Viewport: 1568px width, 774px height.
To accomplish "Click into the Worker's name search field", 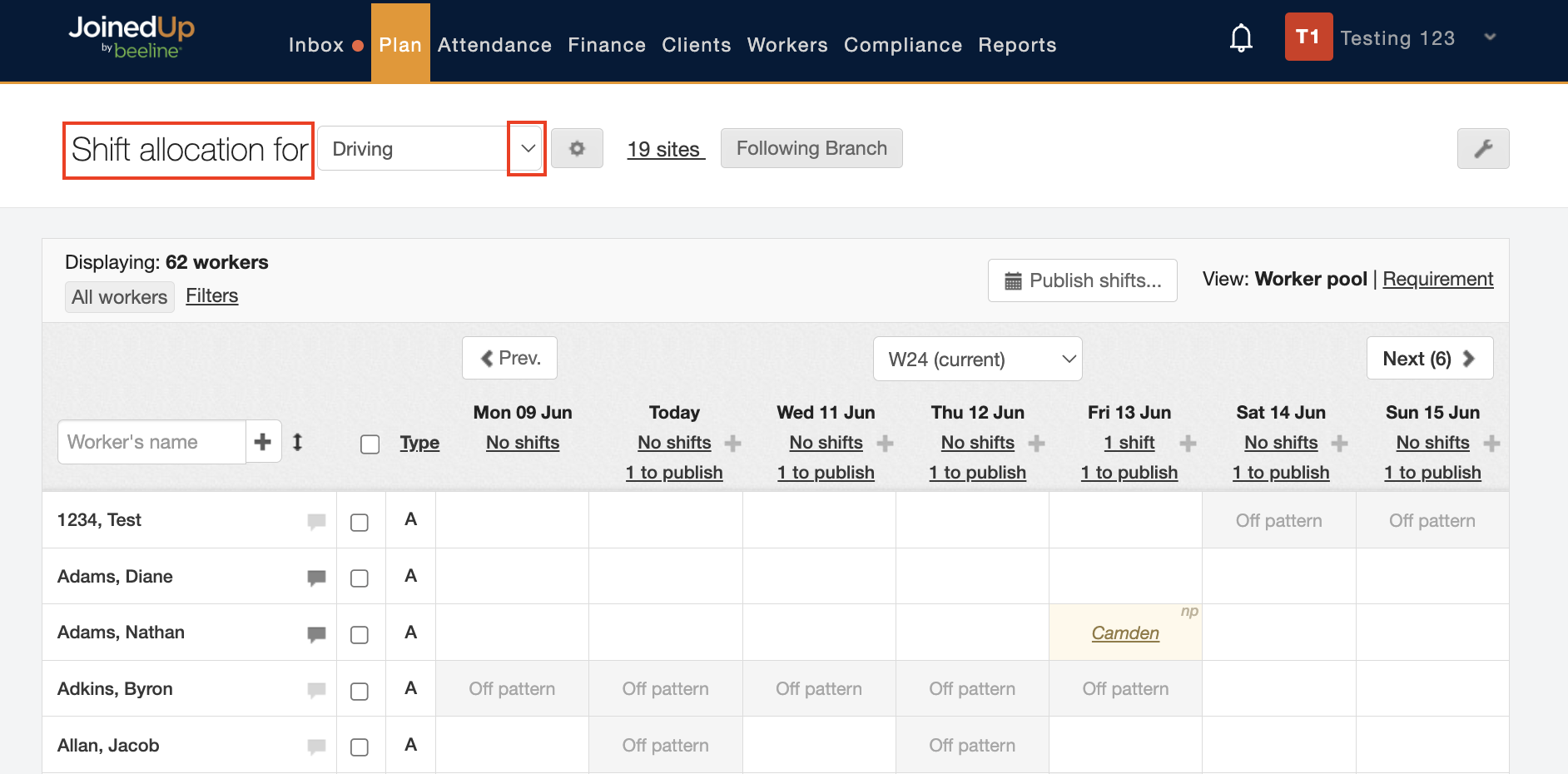I will point(151,442).
